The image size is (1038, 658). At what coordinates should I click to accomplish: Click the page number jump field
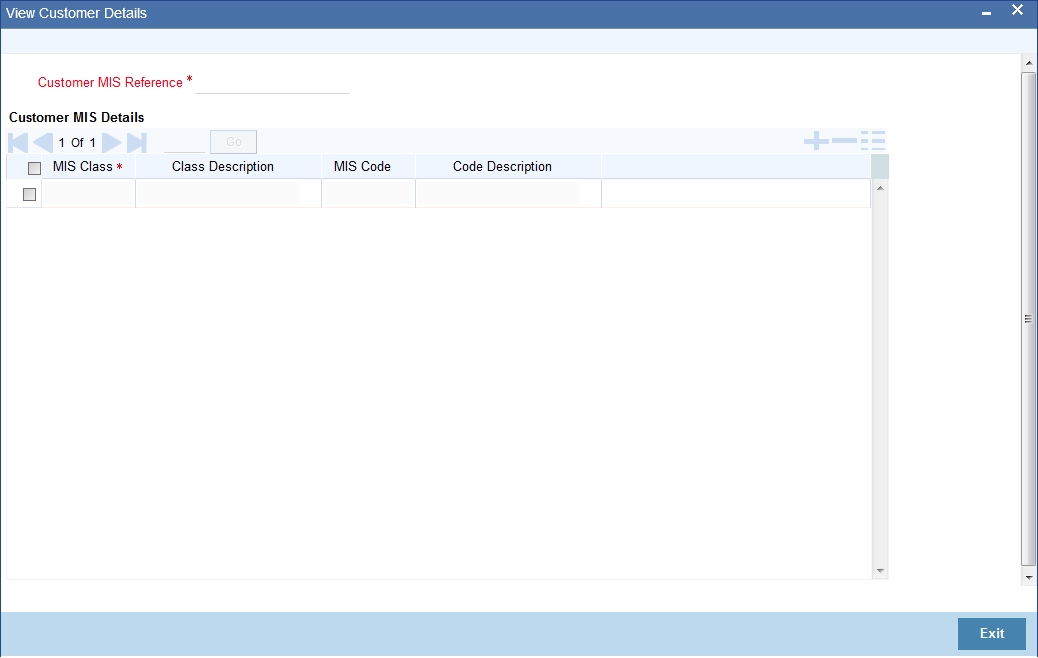[x=185, y=142]
